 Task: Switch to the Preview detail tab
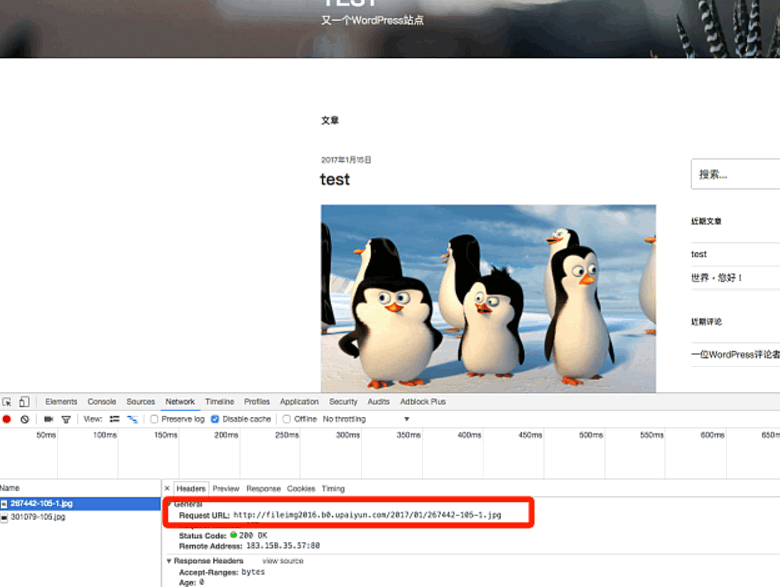226,489
